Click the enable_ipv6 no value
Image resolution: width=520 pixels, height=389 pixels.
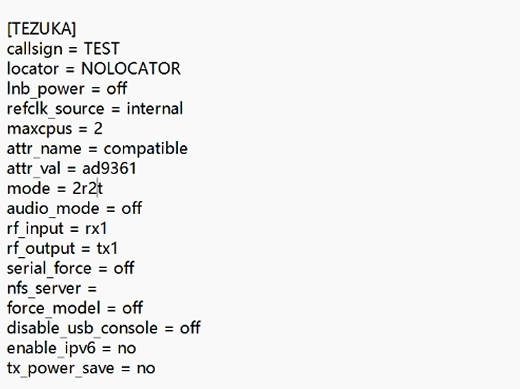[127, 349]
